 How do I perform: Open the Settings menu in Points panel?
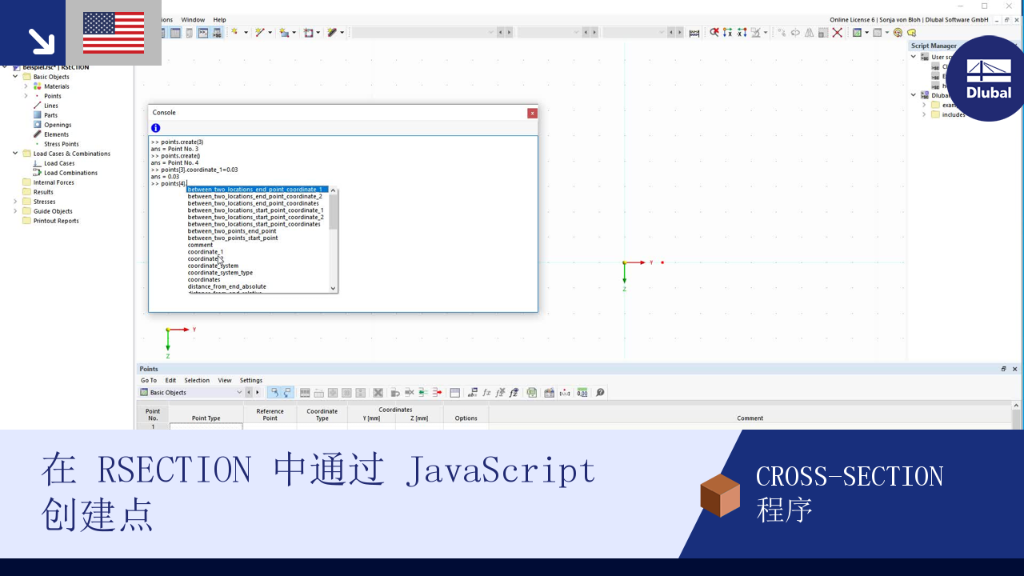251,380
